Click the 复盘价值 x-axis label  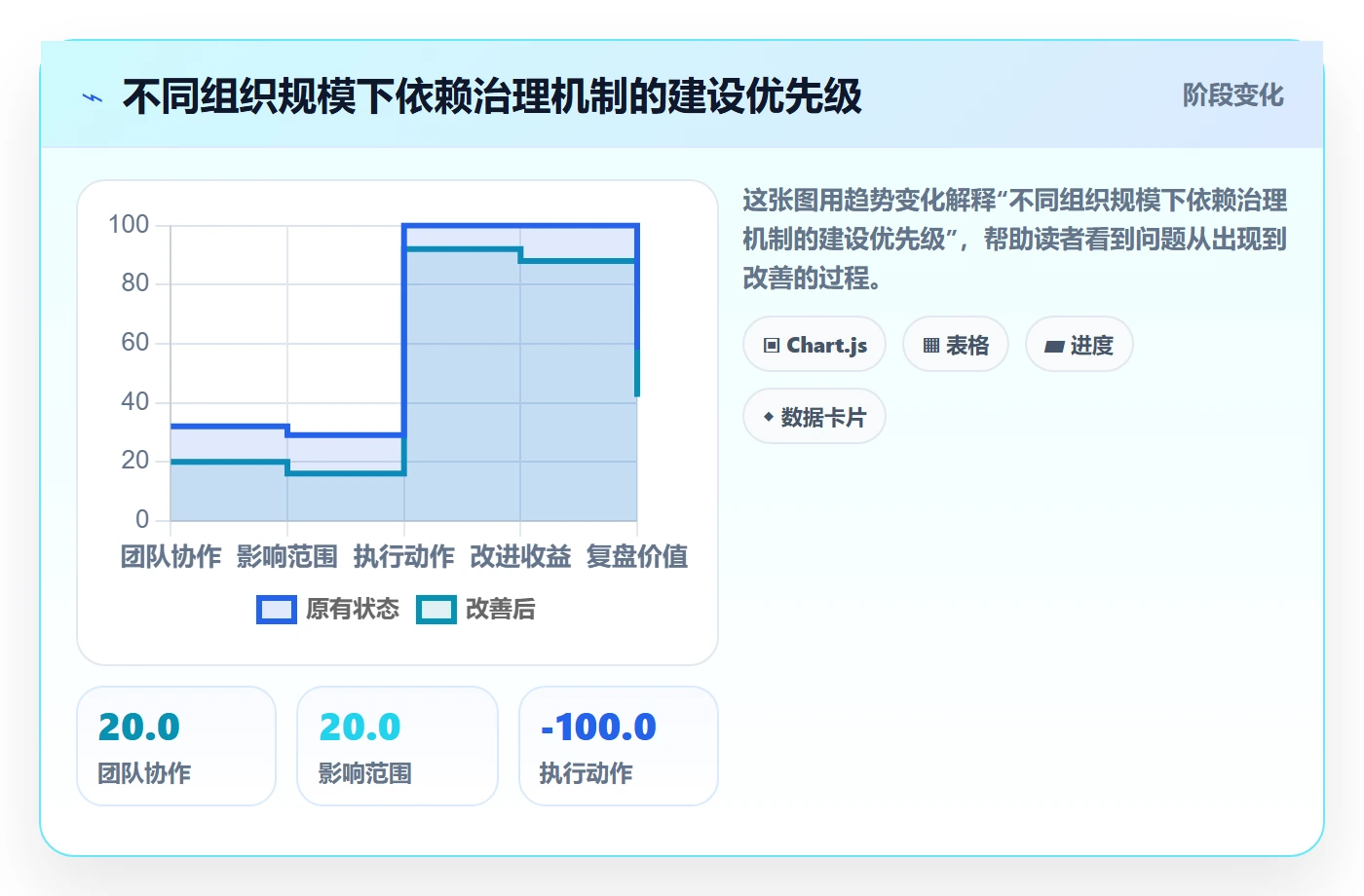[x=637, y=557]
